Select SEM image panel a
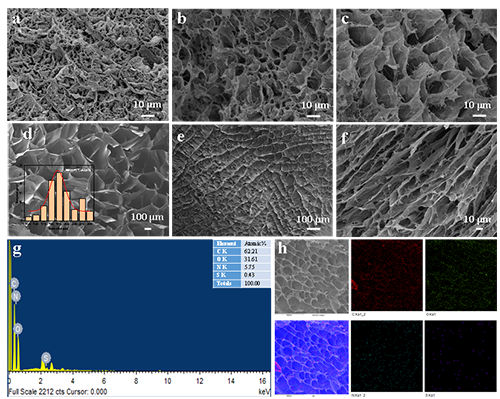Image resolution: width=500 pixels, height=399 pixels. click(x=88, y=65)
